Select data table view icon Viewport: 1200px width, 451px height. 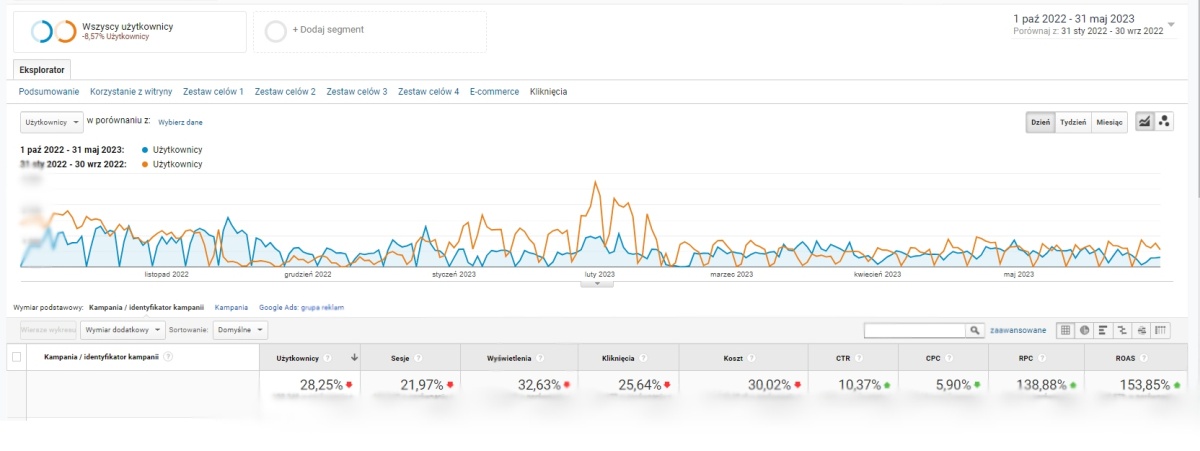coord(1066,330)
